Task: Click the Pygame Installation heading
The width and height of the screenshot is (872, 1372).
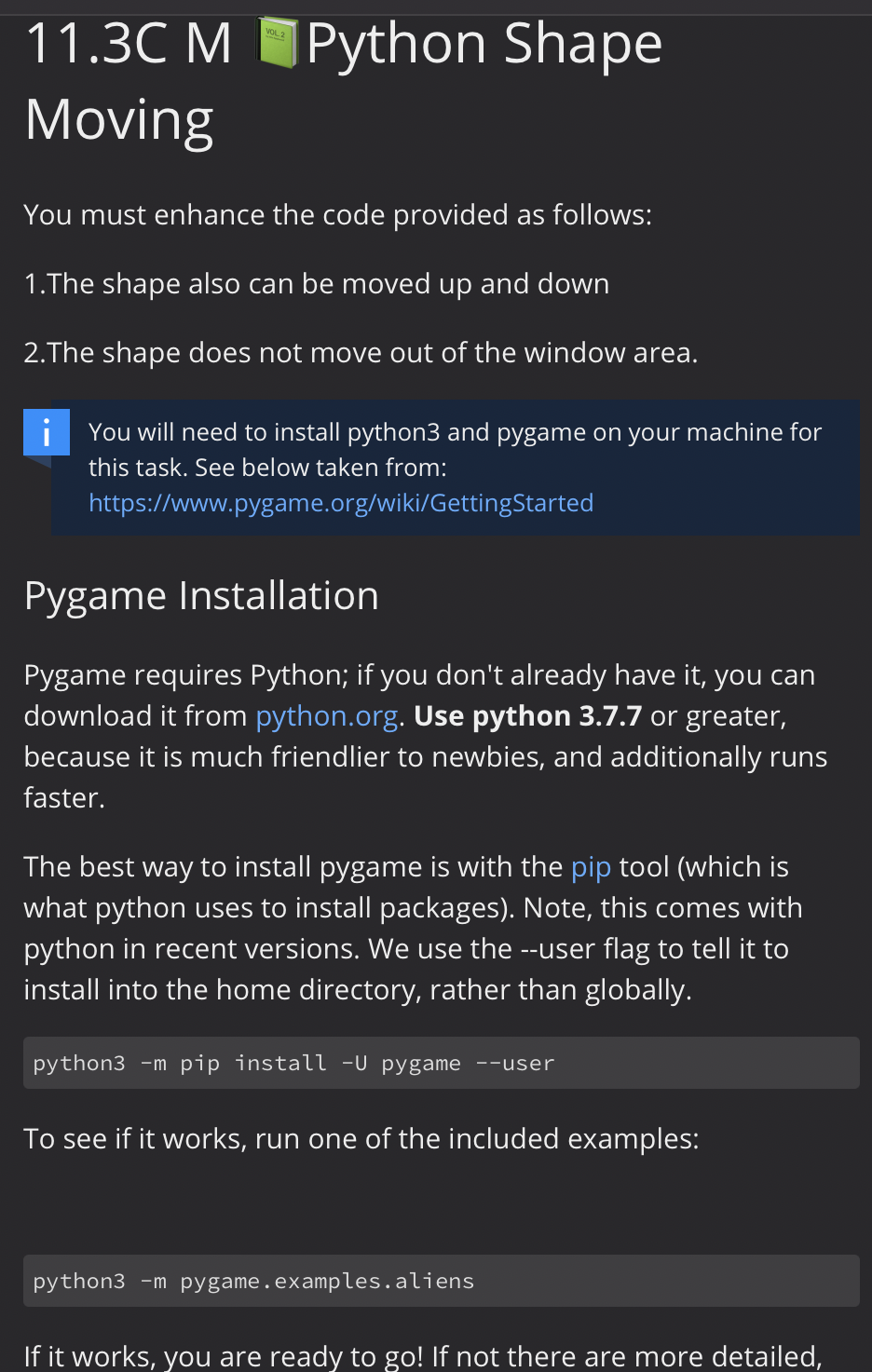Action: pos(201,595)
